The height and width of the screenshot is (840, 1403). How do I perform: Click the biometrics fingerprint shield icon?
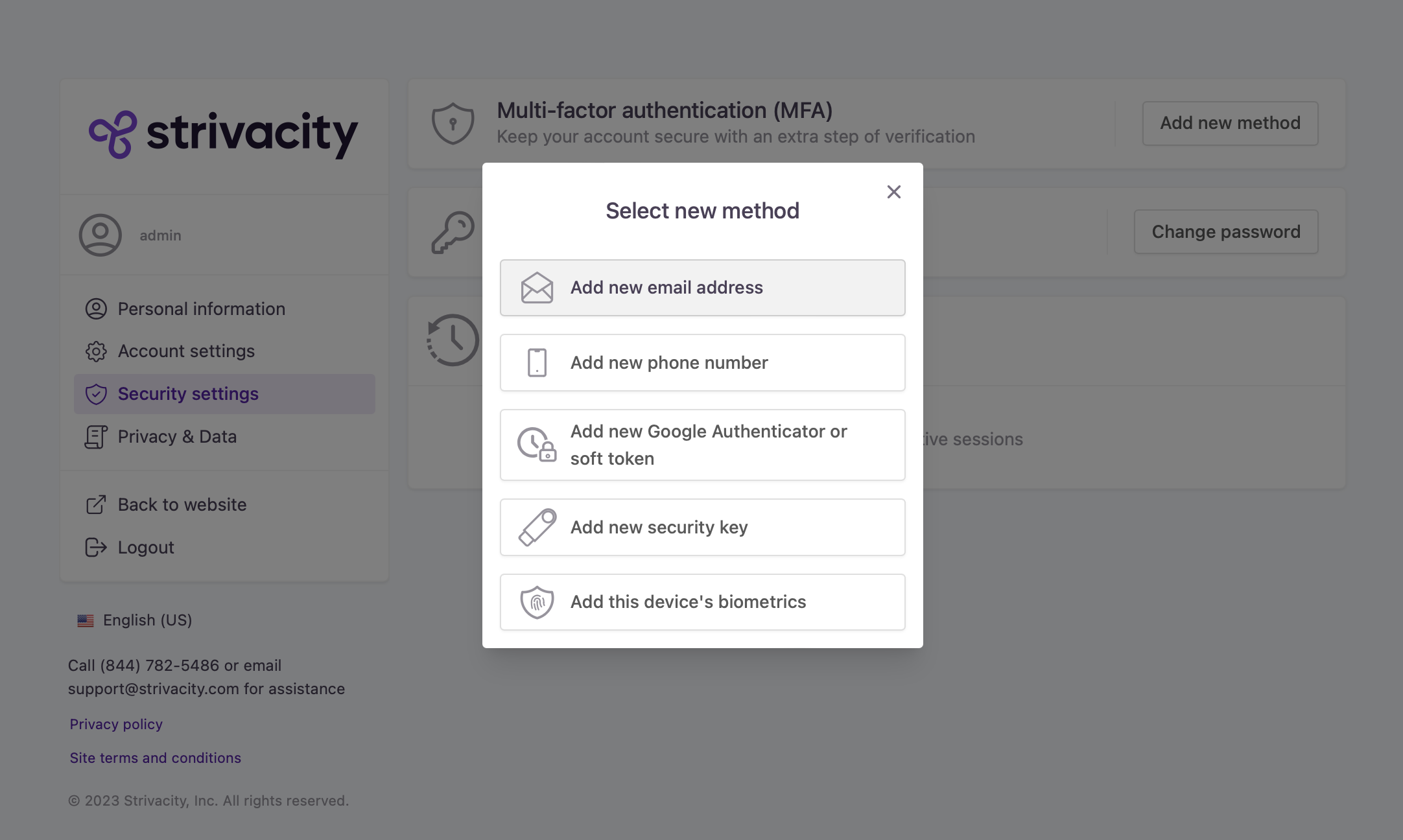[x=537, y=602]
